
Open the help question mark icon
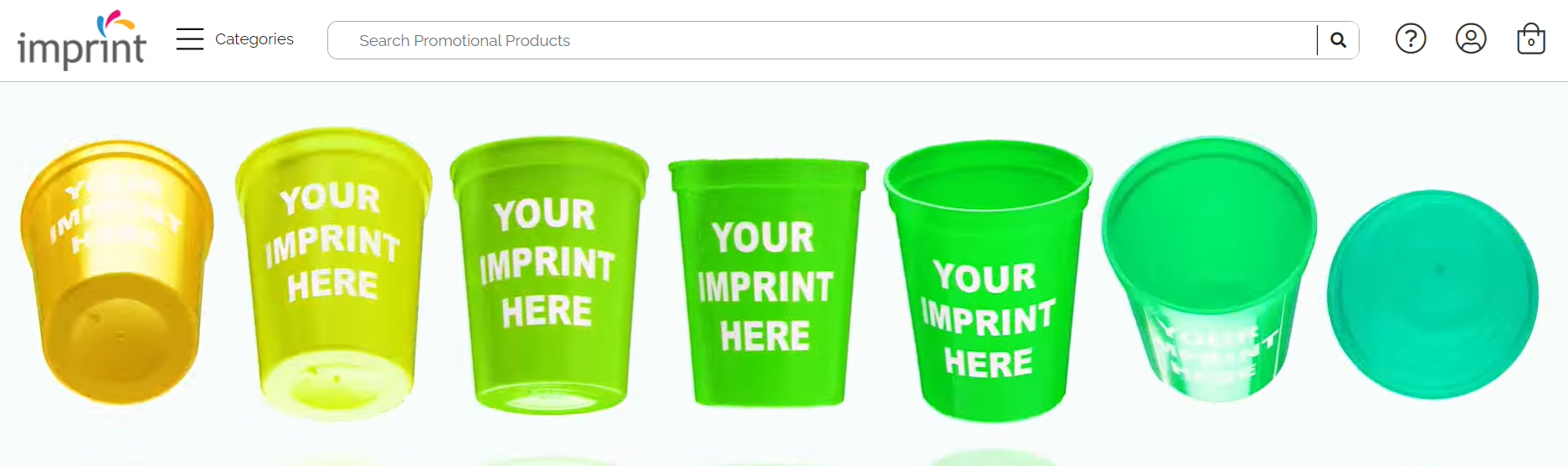pyautogui.click(x=1411, y=38)
